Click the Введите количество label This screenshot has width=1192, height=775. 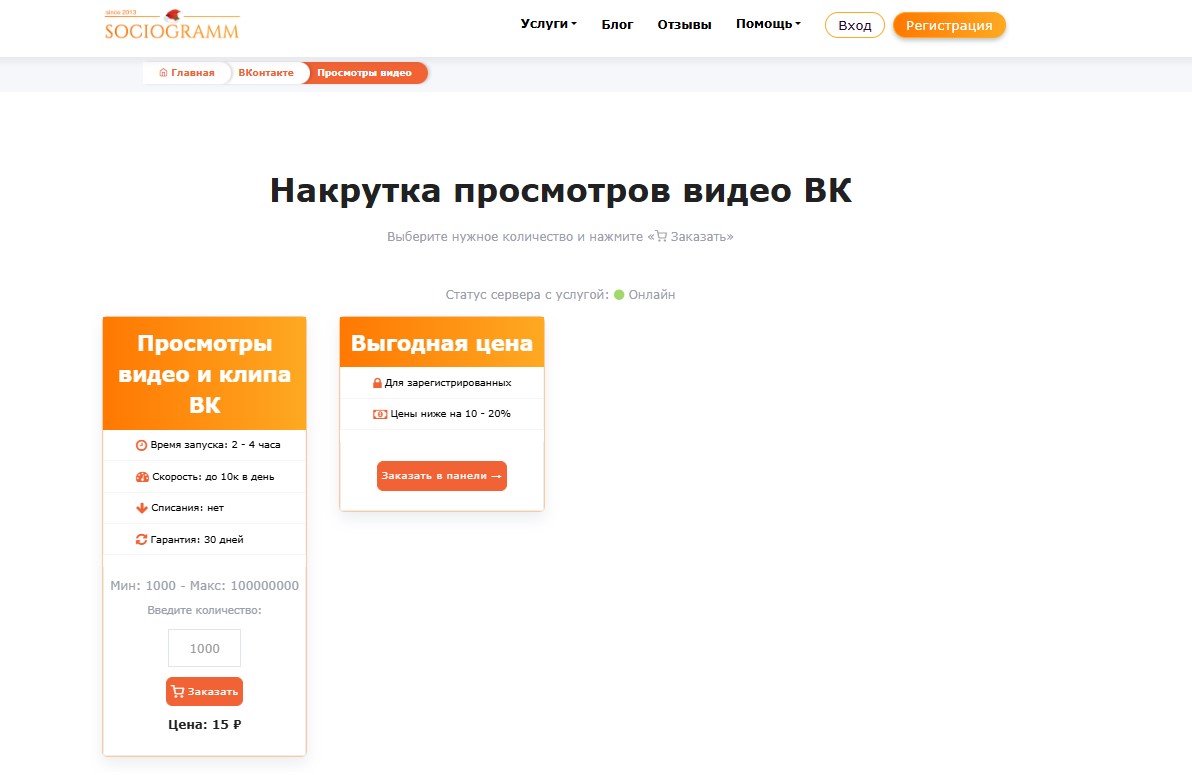click(204, 610)
